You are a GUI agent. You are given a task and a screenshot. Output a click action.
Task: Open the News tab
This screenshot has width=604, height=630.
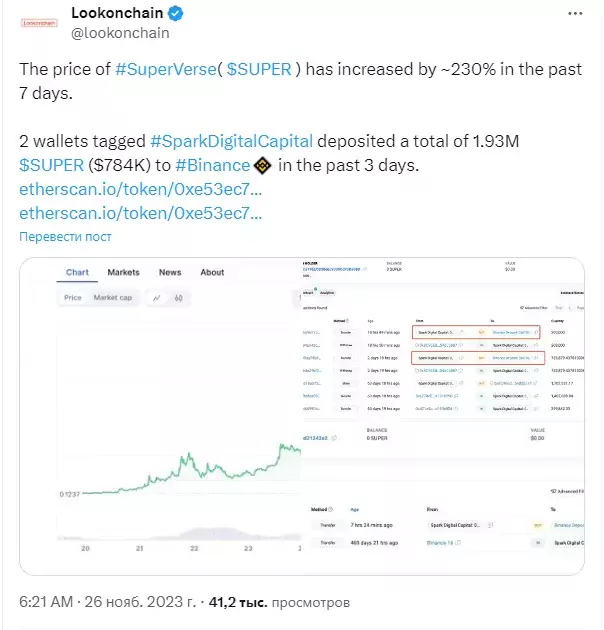tap(170, 272)
